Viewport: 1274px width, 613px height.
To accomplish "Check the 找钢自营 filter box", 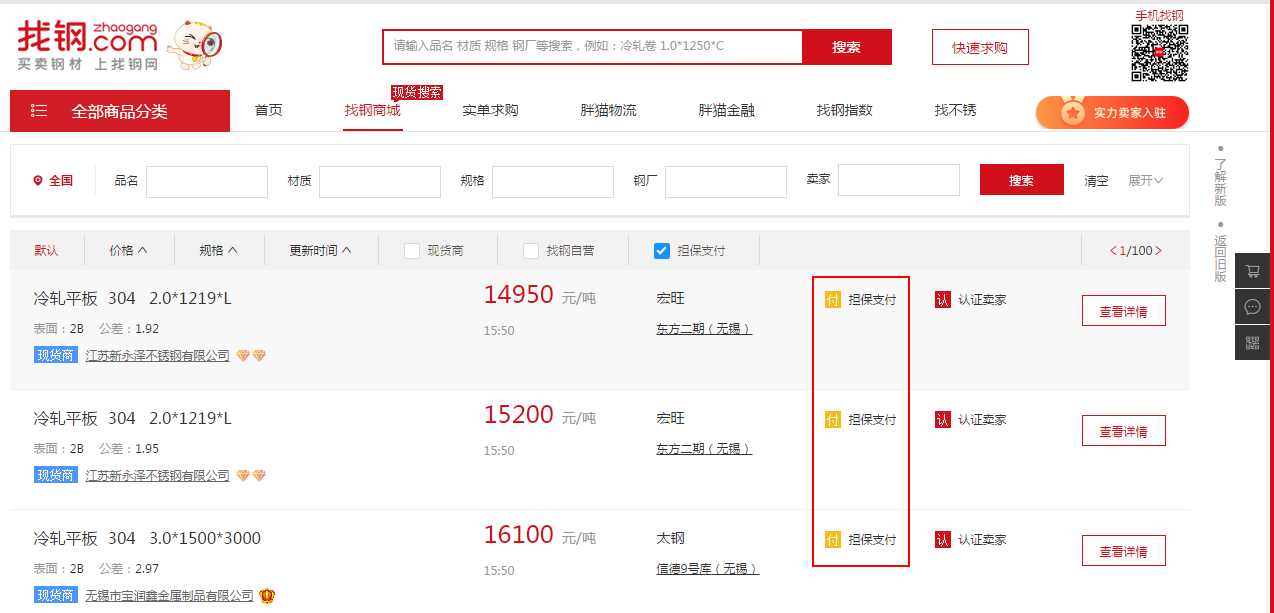I will tap(531, 251).
